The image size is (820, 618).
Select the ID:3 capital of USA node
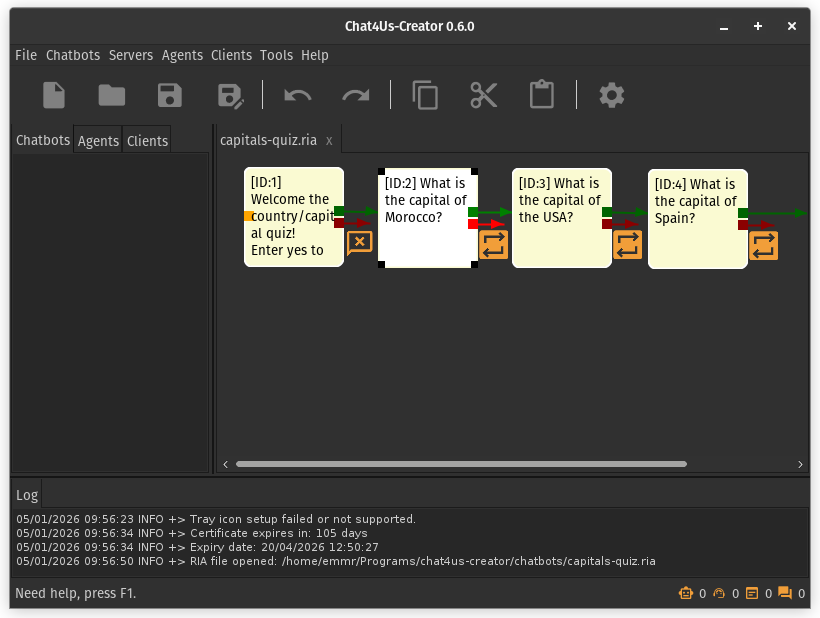pos(561,218)
